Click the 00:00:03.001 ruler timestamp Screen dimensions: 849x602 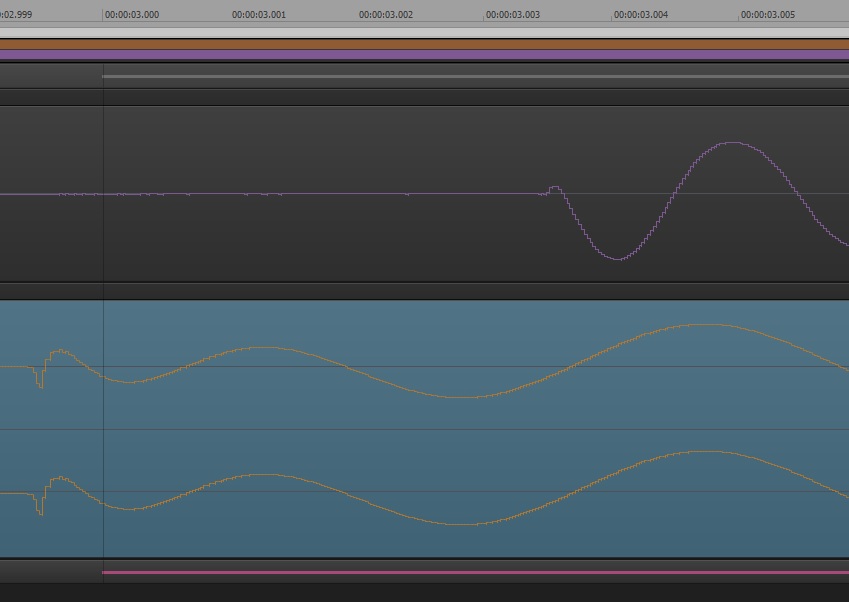pyautogui.click(x=259, y=15)
